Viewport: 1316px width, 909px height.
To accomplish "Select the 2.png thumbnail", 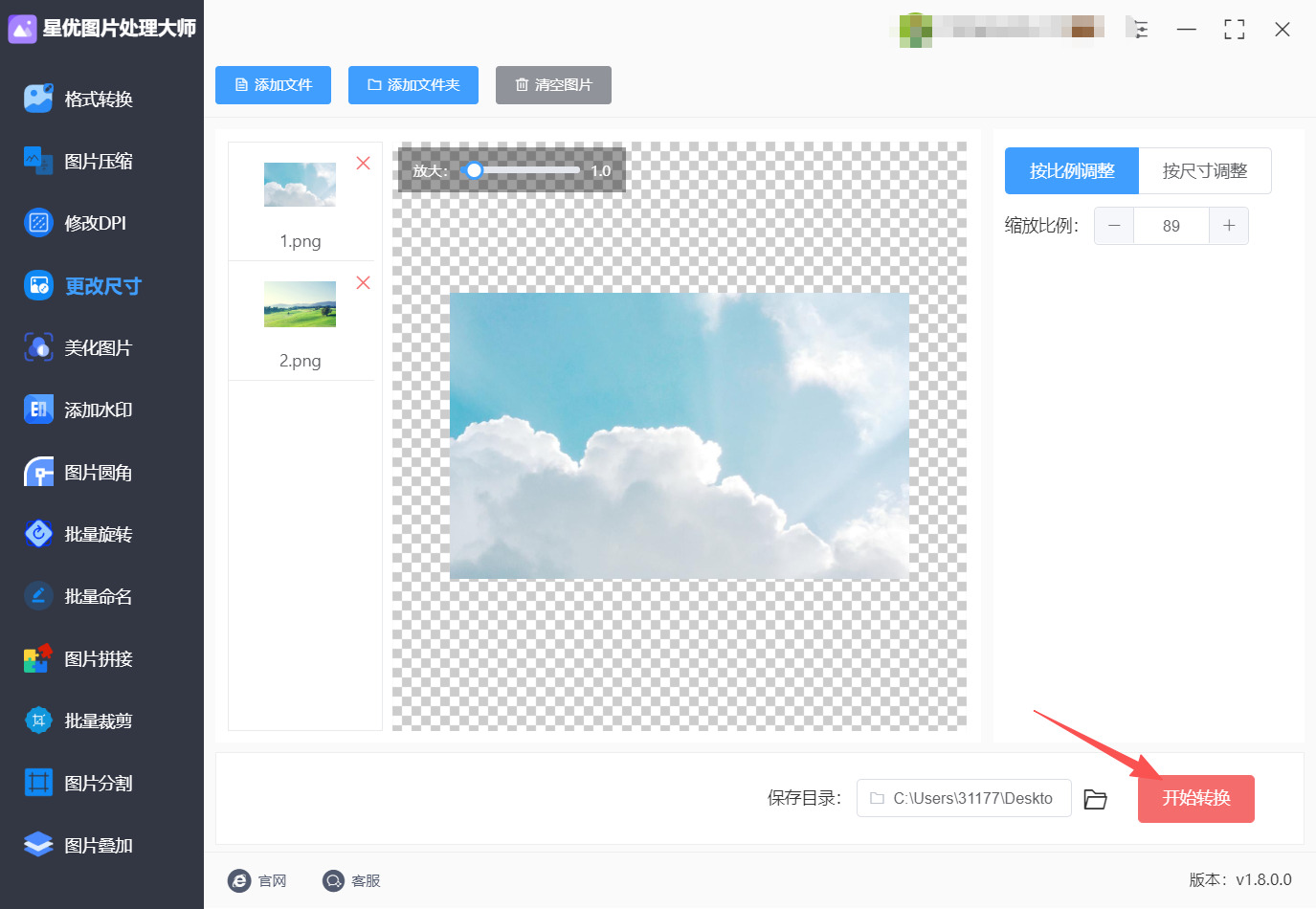I will coord(300,304).
